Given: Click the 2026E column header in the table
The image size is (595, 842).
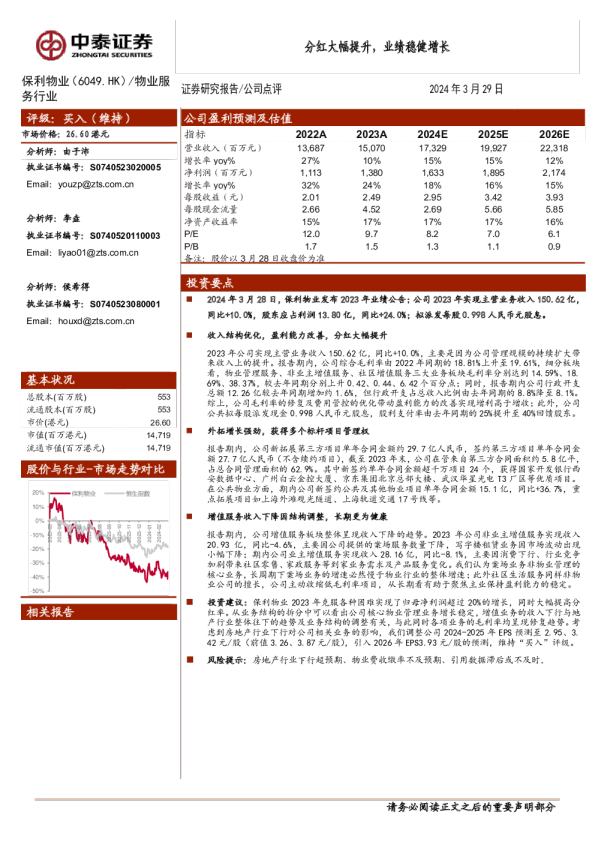Looking at the screenshot, I should 554,134.
